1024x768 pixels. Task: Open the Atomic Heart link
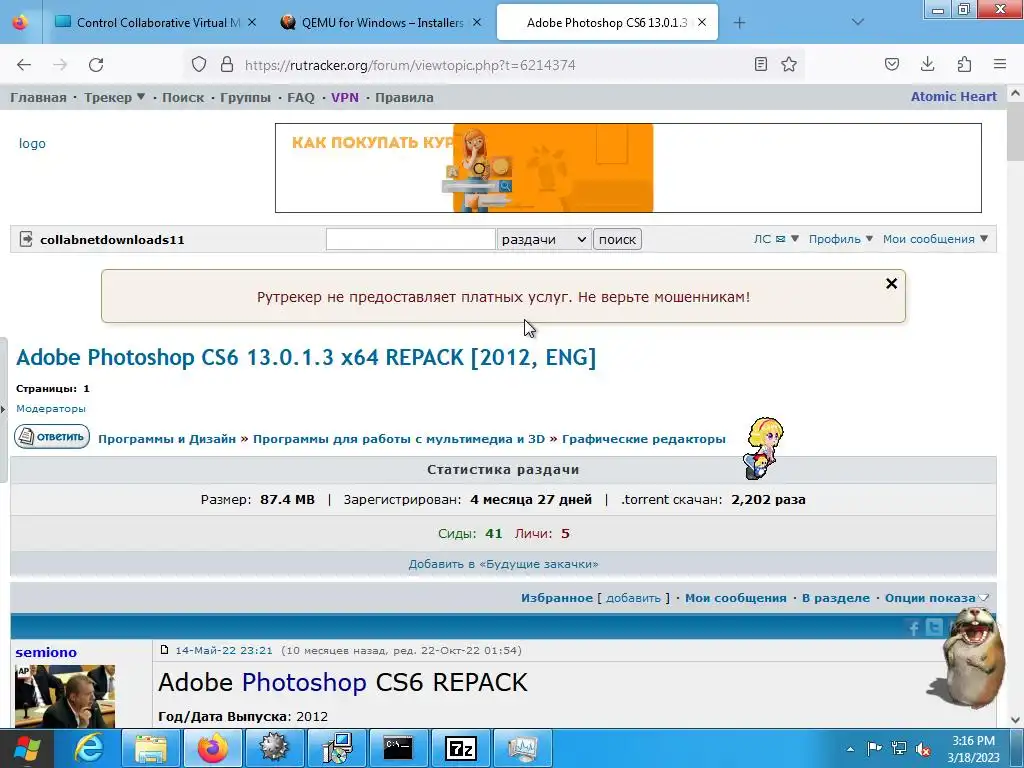pyautogui.click(x=953, y=97)
